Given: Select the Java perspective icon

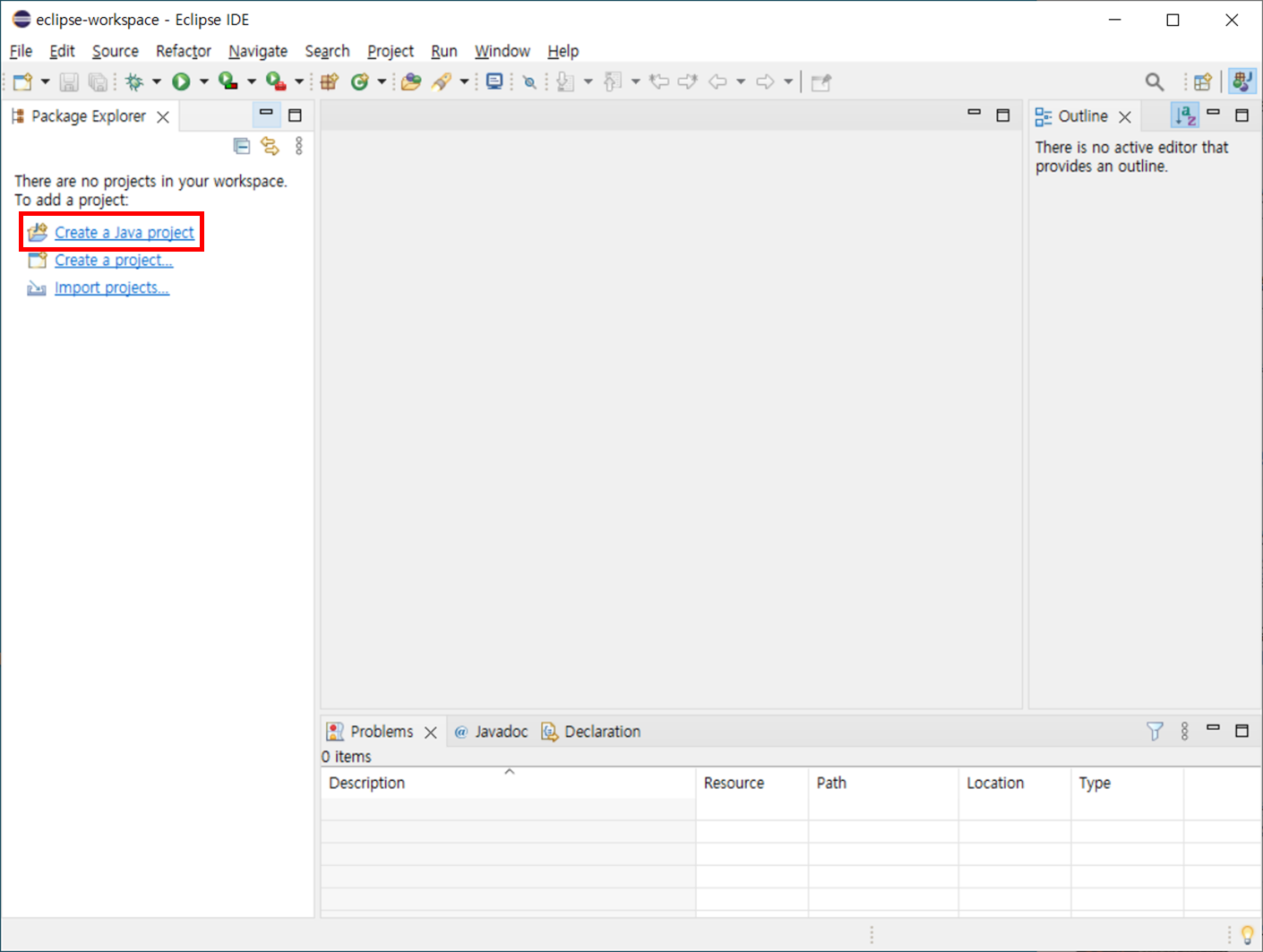Looking at the screenshot, I should click(x=1242, y=81).
